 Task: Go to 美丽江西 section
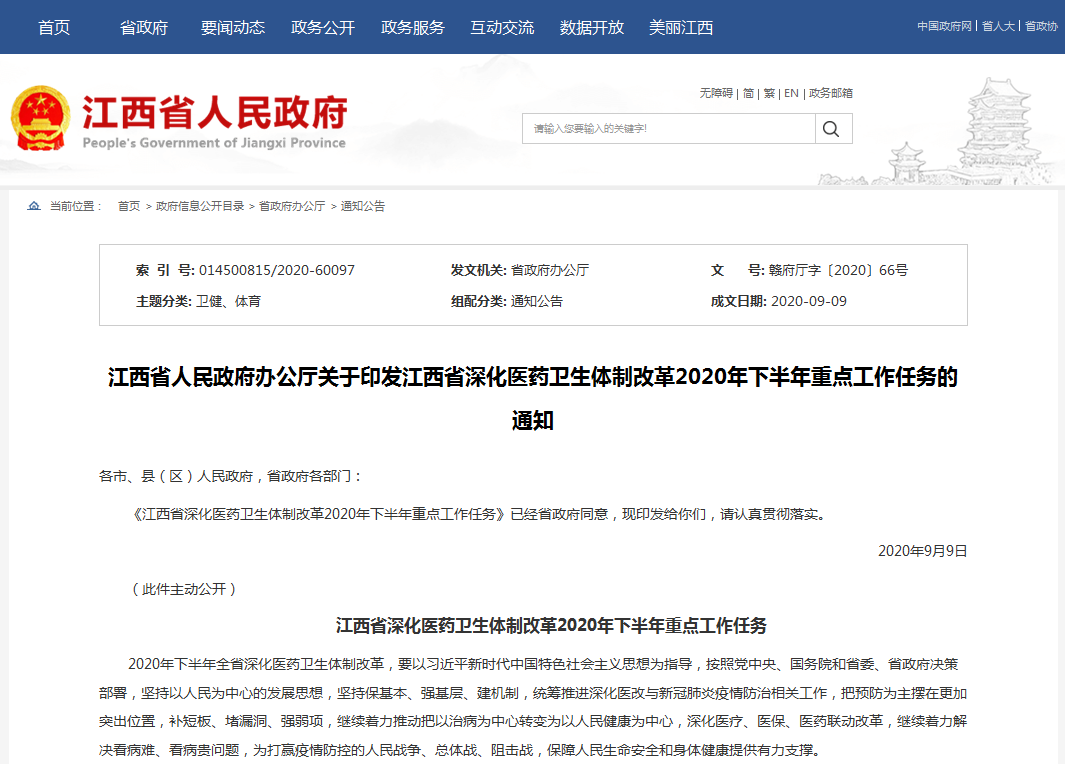pyautogui.click(x=681, y=28)
